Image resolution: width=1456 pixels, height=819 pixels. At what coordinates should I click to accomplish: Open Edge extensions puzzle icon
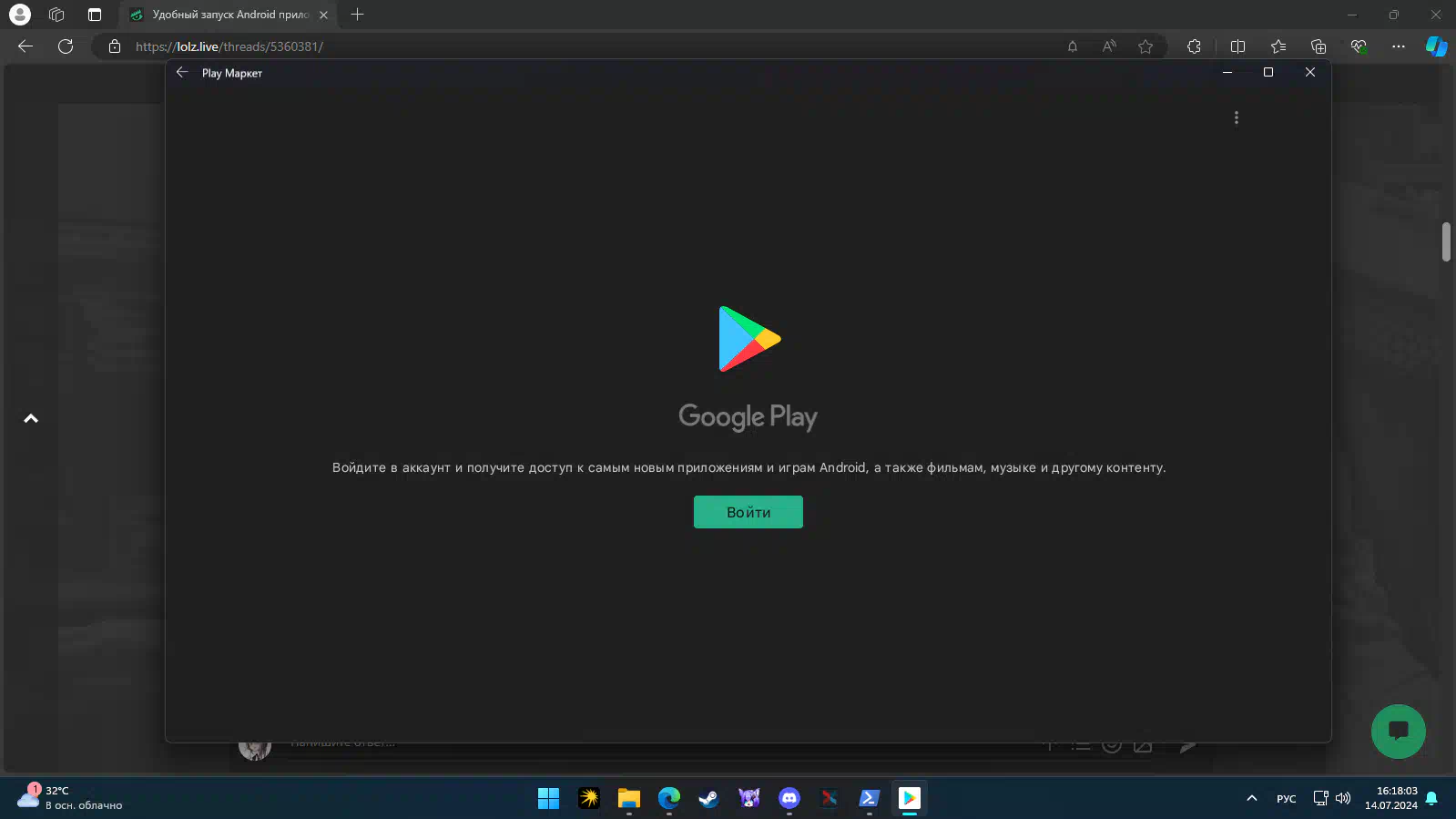1194,46
